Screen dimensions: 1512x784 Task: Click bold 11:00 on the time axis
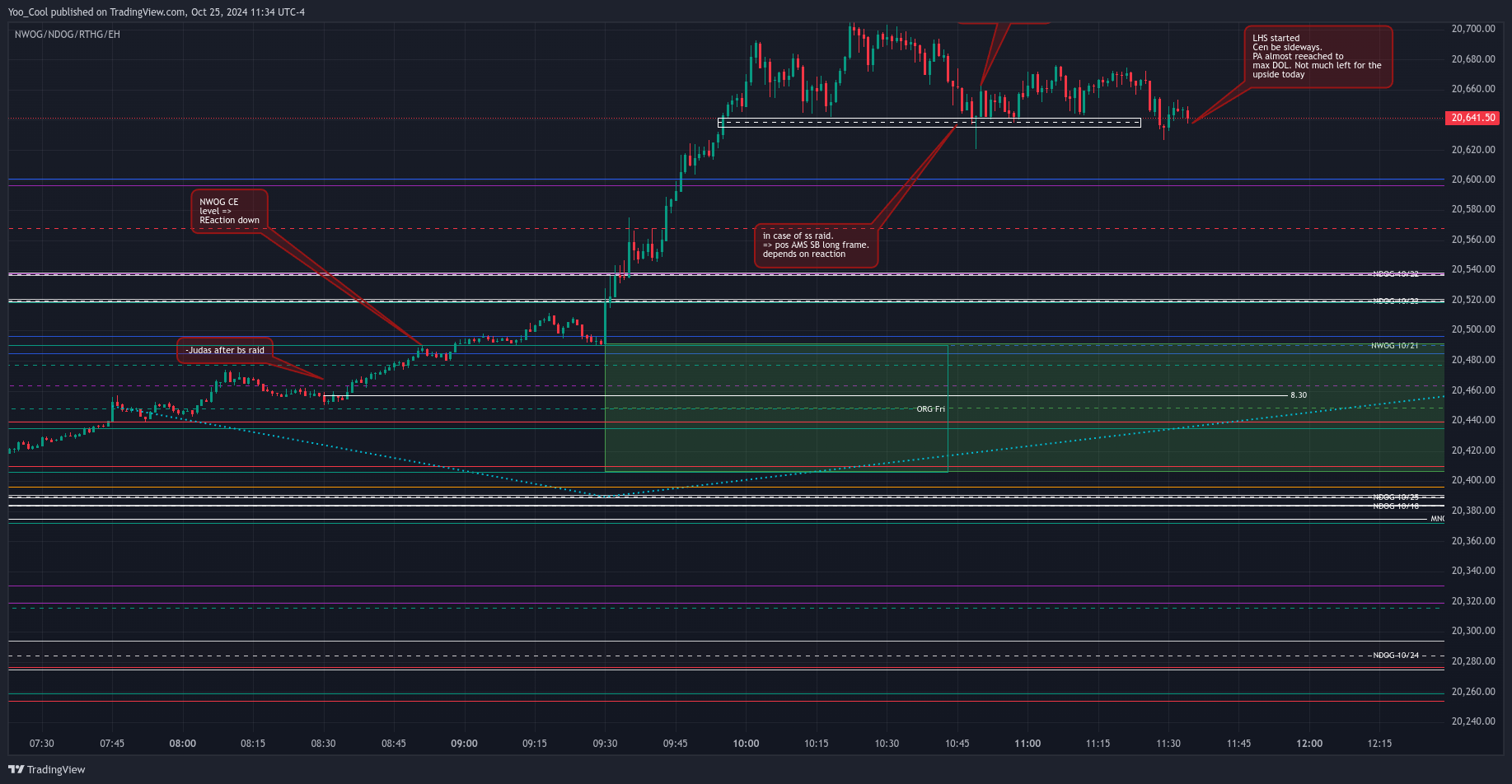point(1028,744)
